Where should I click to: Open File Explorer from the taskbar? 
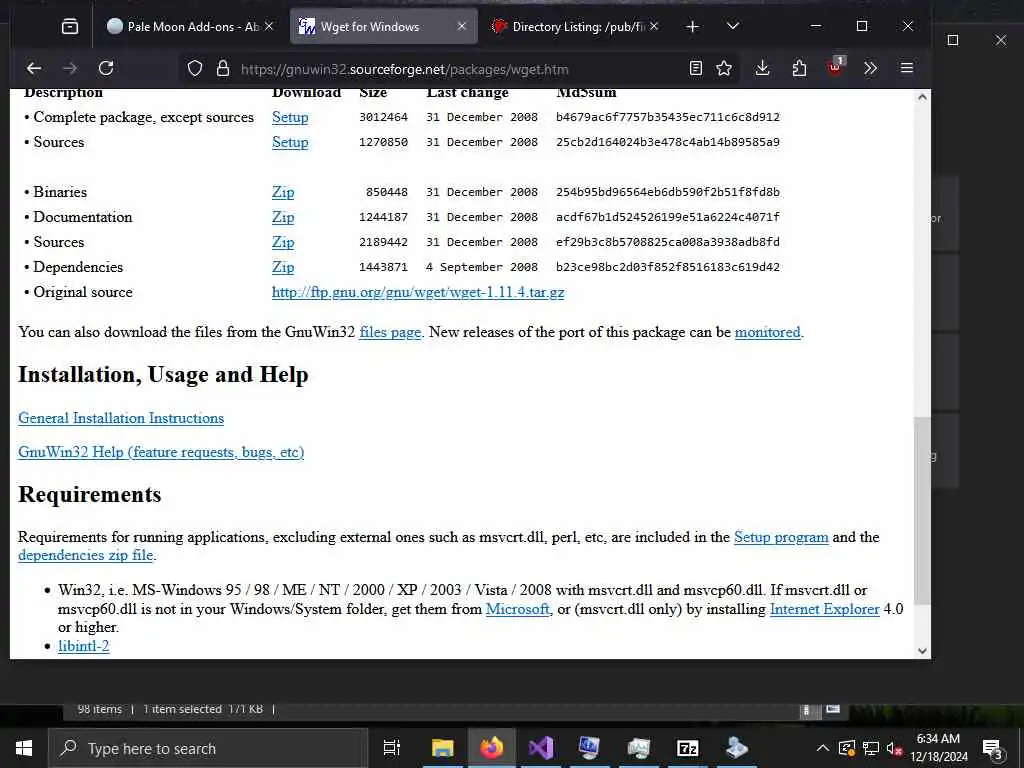[442, 748]
